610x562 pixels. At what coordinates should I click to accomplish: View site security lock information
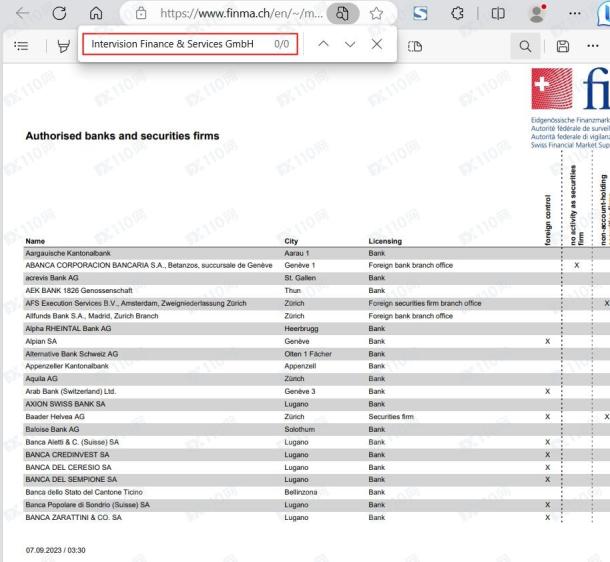[x=141, y=14]
